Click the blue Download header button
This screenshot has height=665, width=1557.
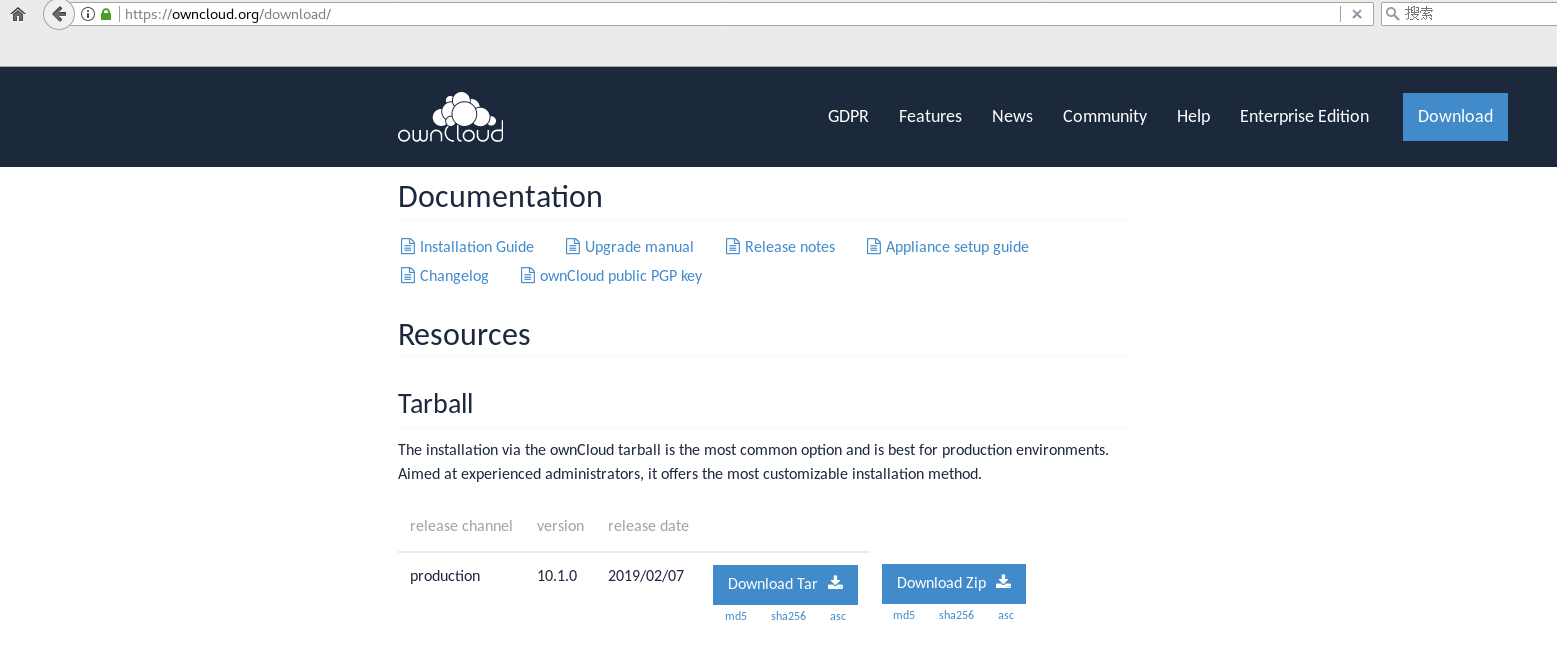(1455, 117)
